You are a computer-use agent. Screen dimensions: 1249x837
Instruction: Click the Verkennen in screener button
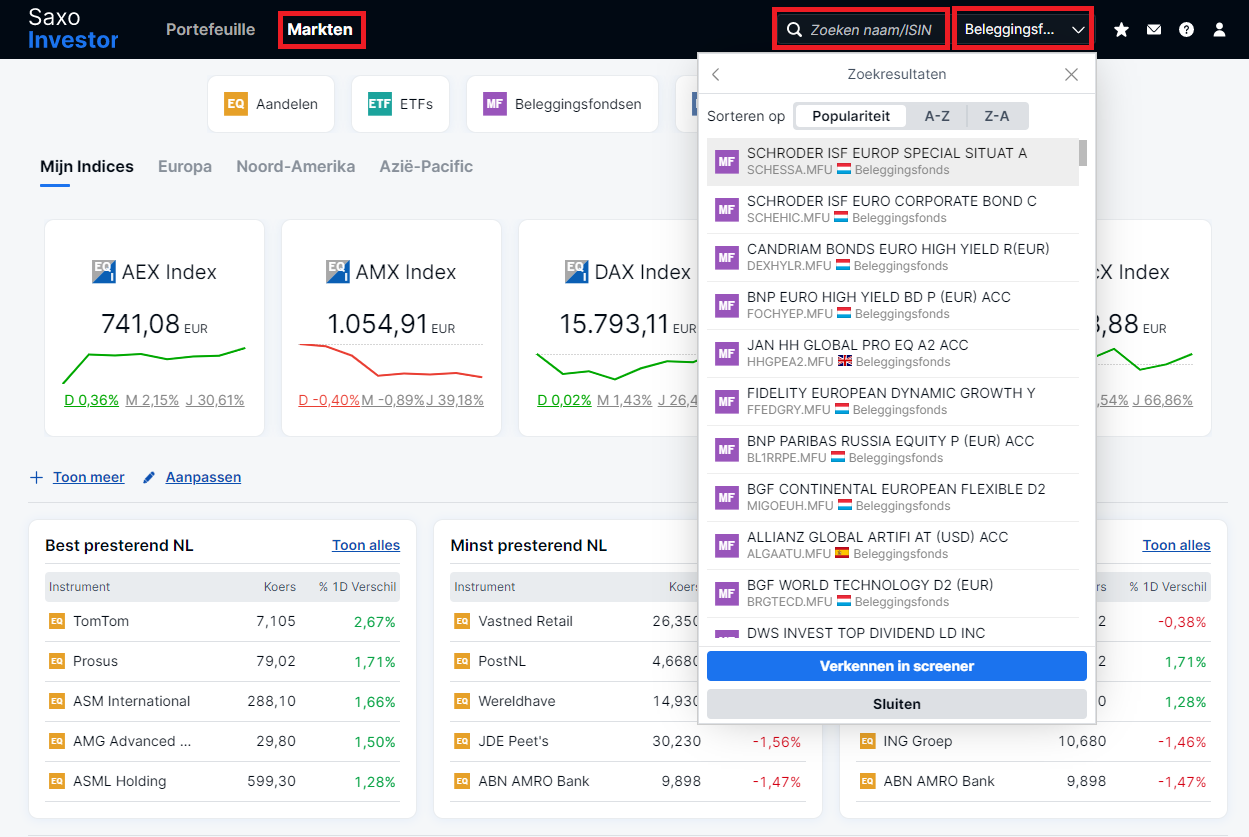(x=897, y=666)
